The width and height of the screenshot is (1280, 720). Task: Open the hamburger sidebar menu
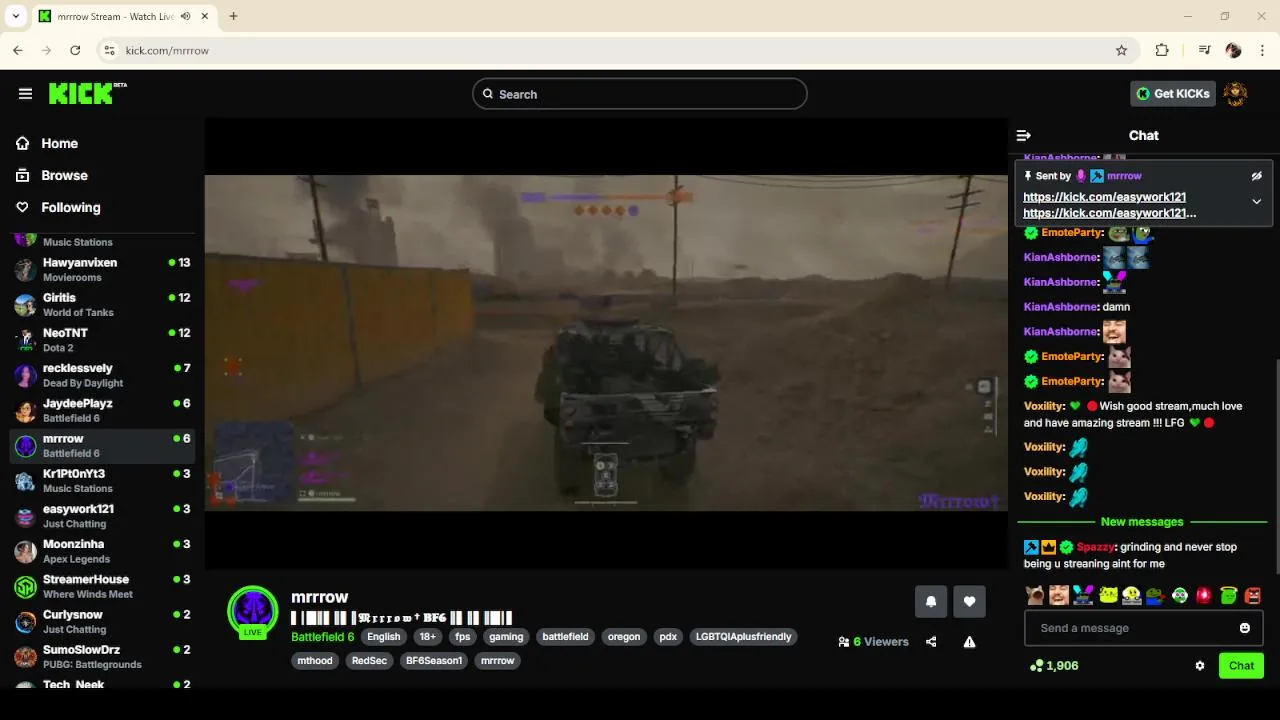(25, 94)
